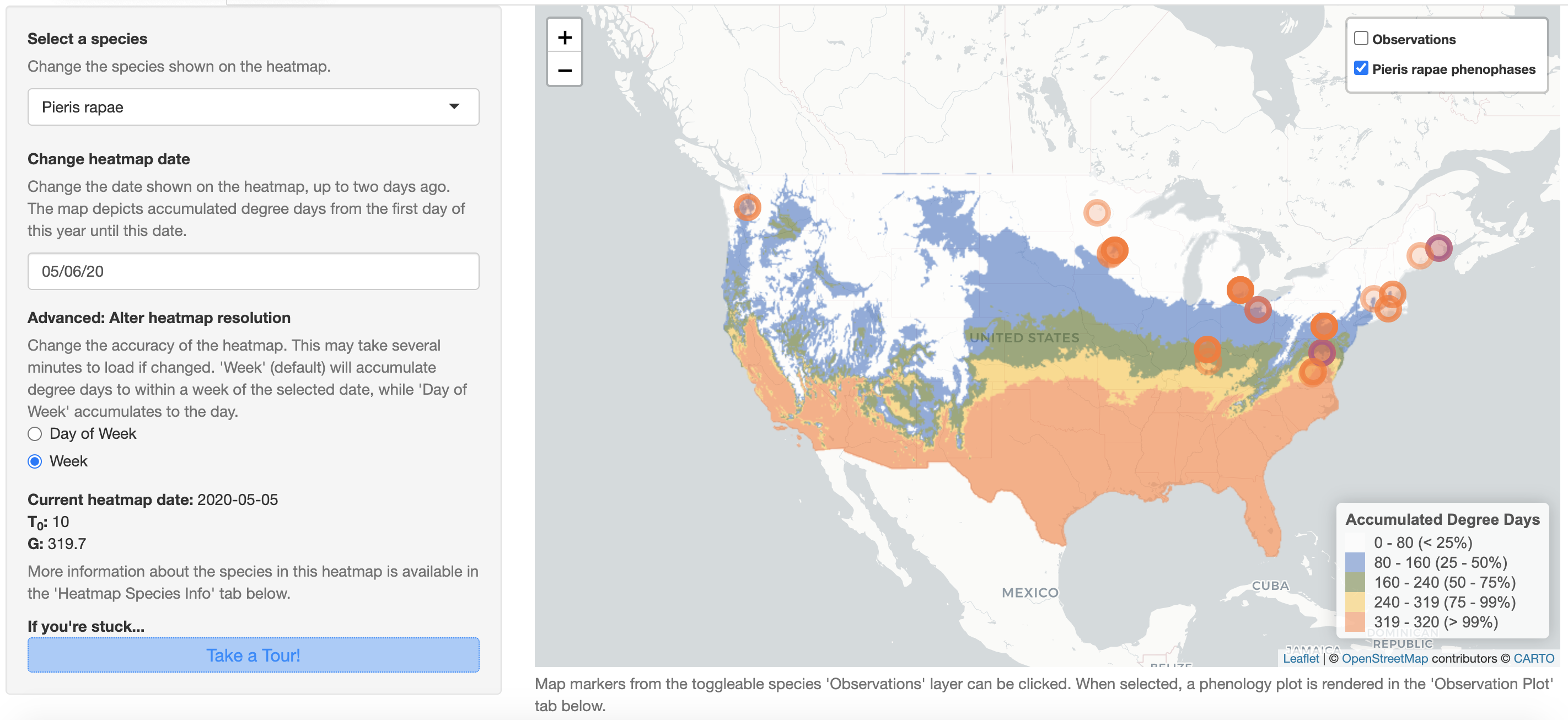Click the orange marker above UNITED STATES label

tap(1114, 250)
